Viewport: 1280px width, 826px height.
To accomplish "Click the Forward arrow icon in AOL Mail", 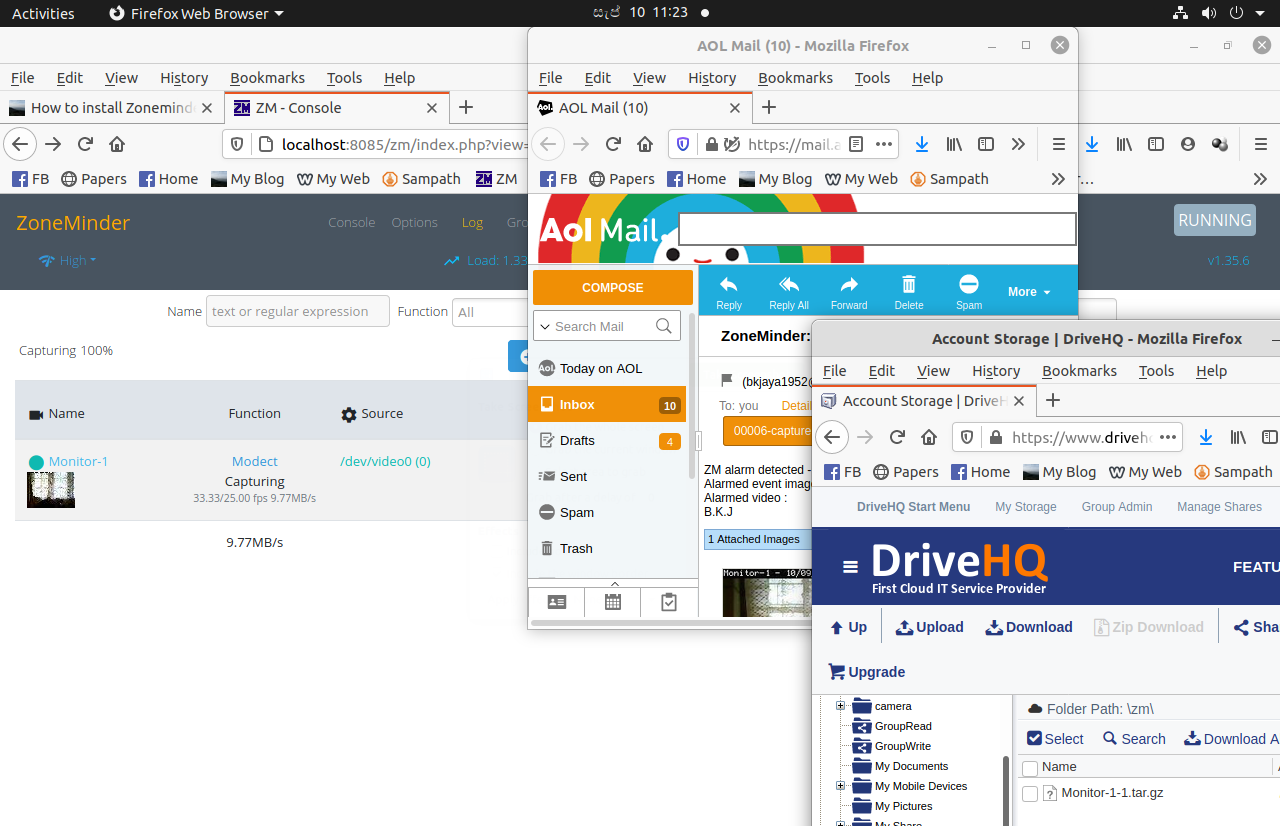I will [849, 284].
